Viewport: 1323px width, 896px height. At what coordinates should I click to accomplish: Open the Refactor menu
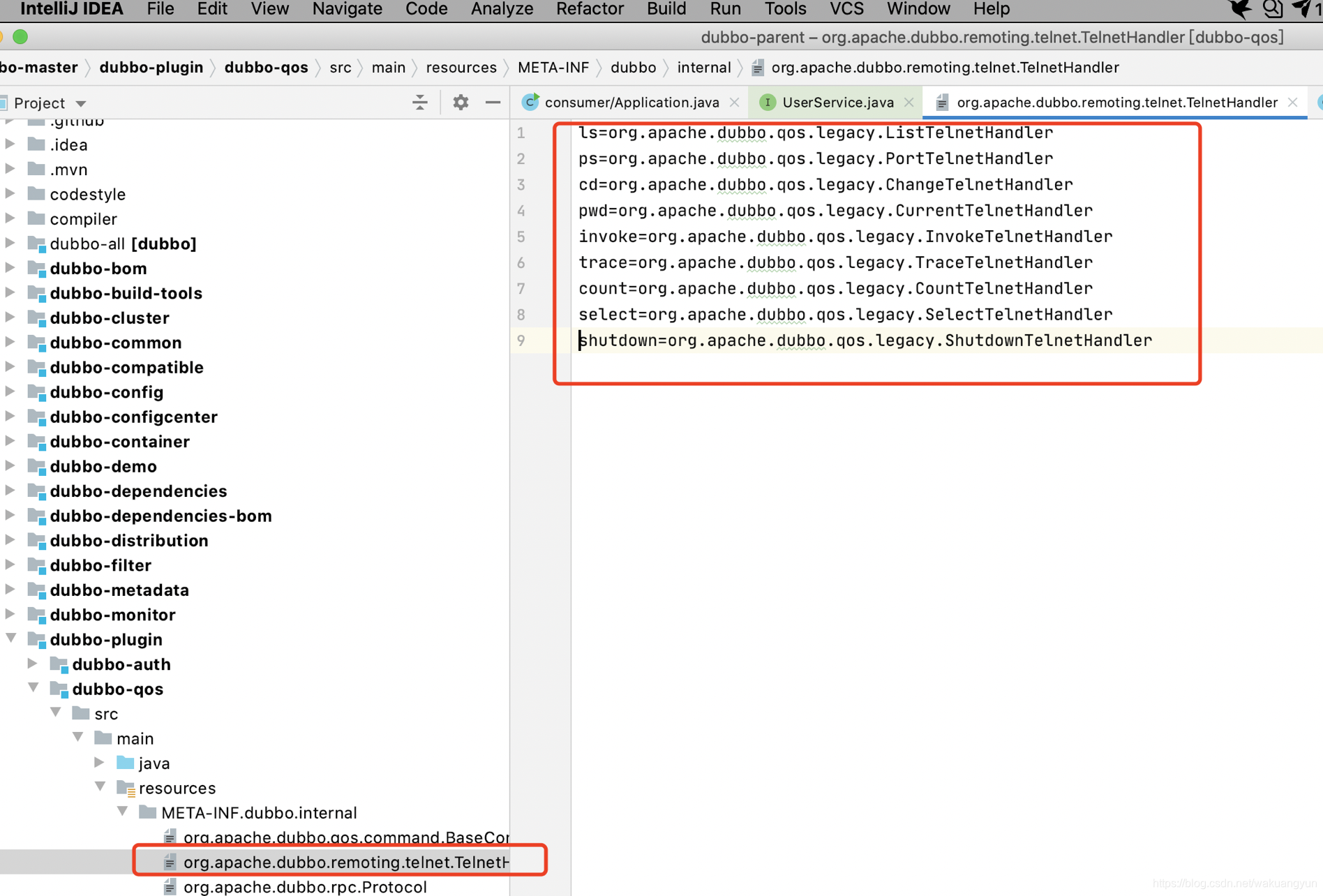click(x=590, y=9)
